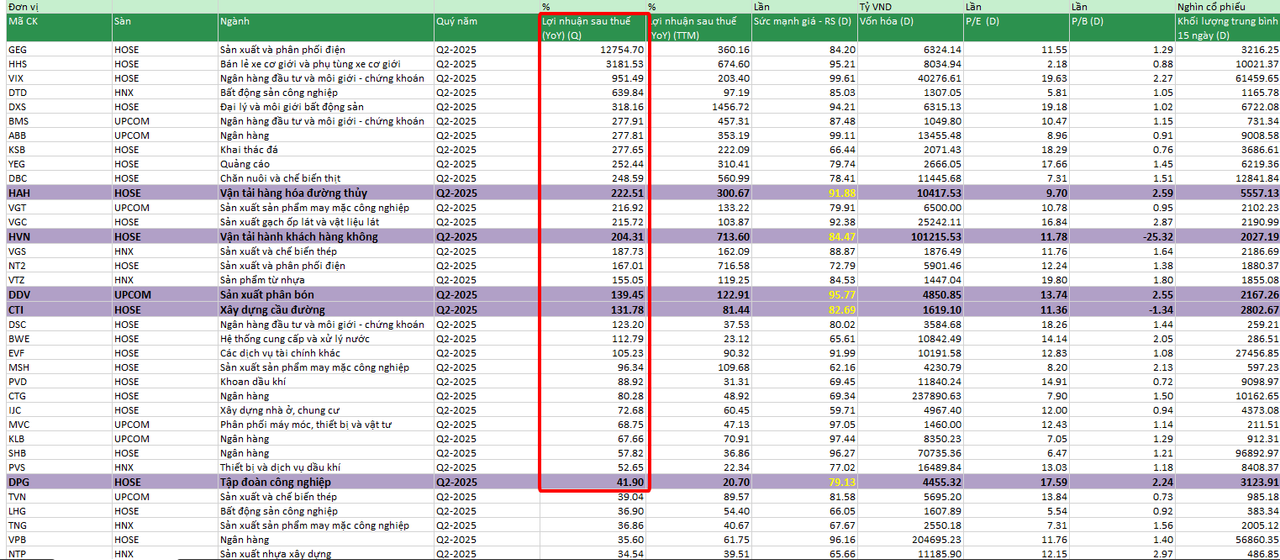Click the 'Nghìn cổ phiếu' unit cell

coord(1213,7)
